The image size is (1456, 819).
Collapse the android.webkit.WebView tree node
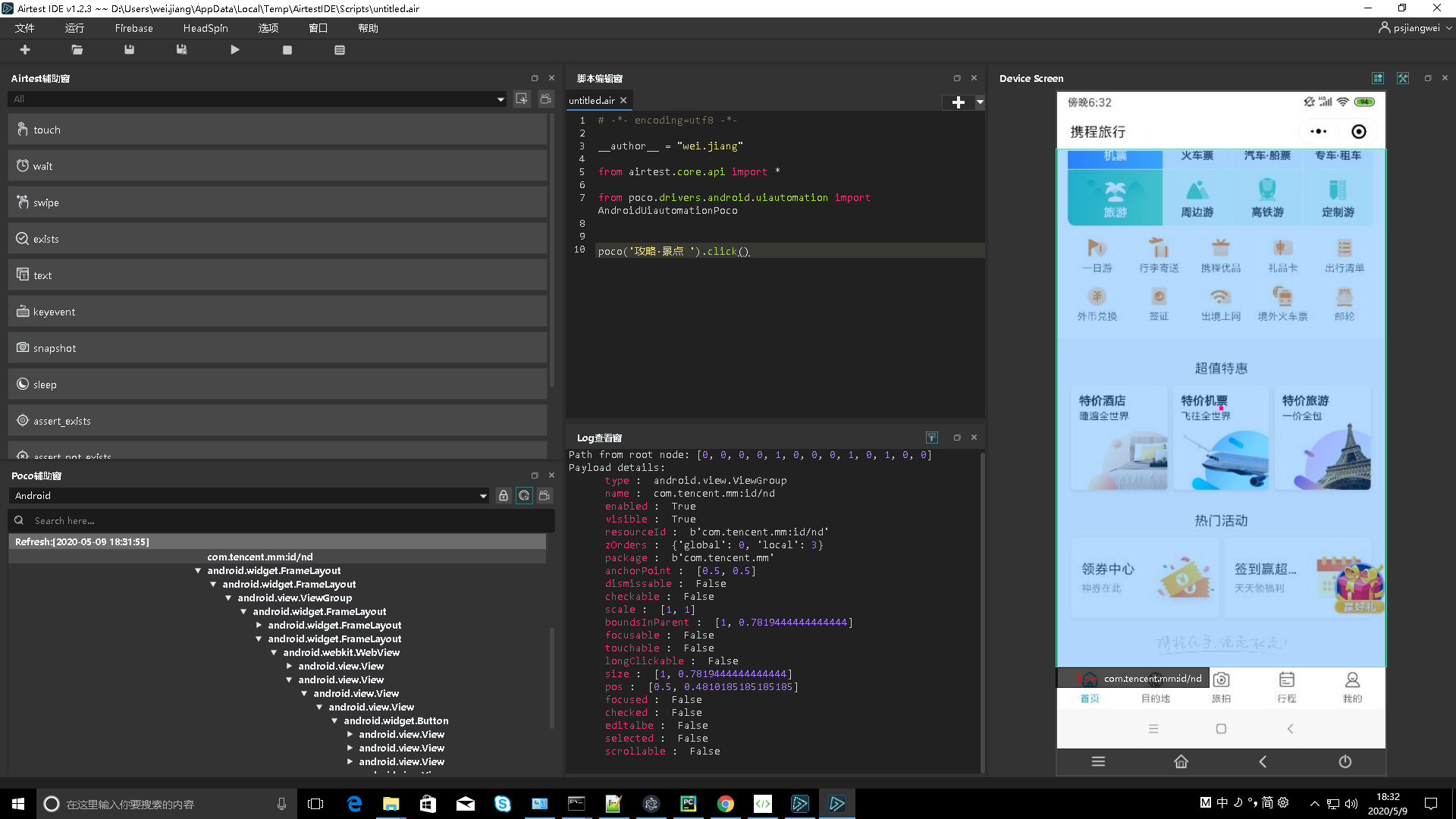tap(274, 653)
